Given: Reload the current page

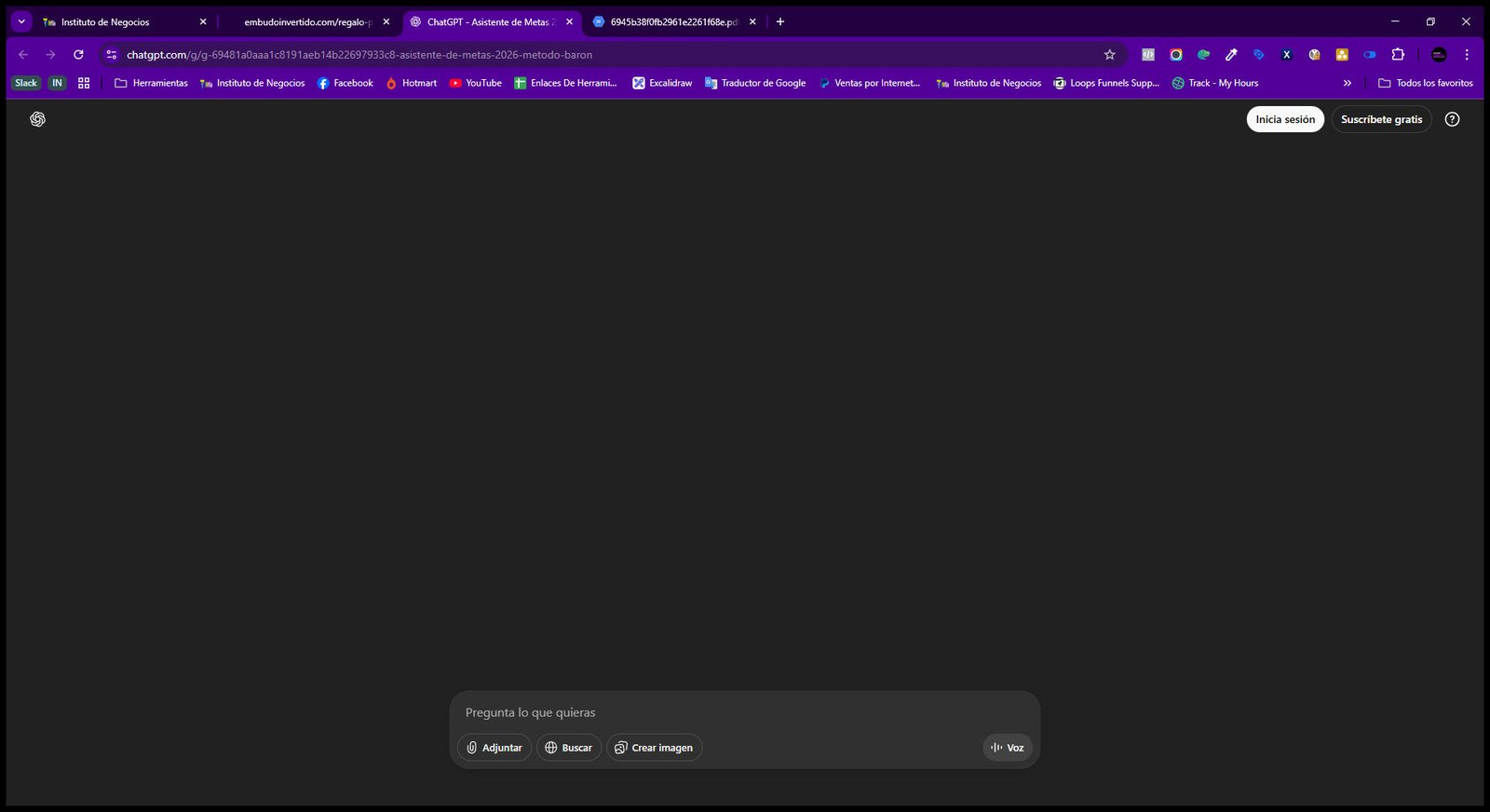Looking at the screenshot, I should click(x=78, y=55).
